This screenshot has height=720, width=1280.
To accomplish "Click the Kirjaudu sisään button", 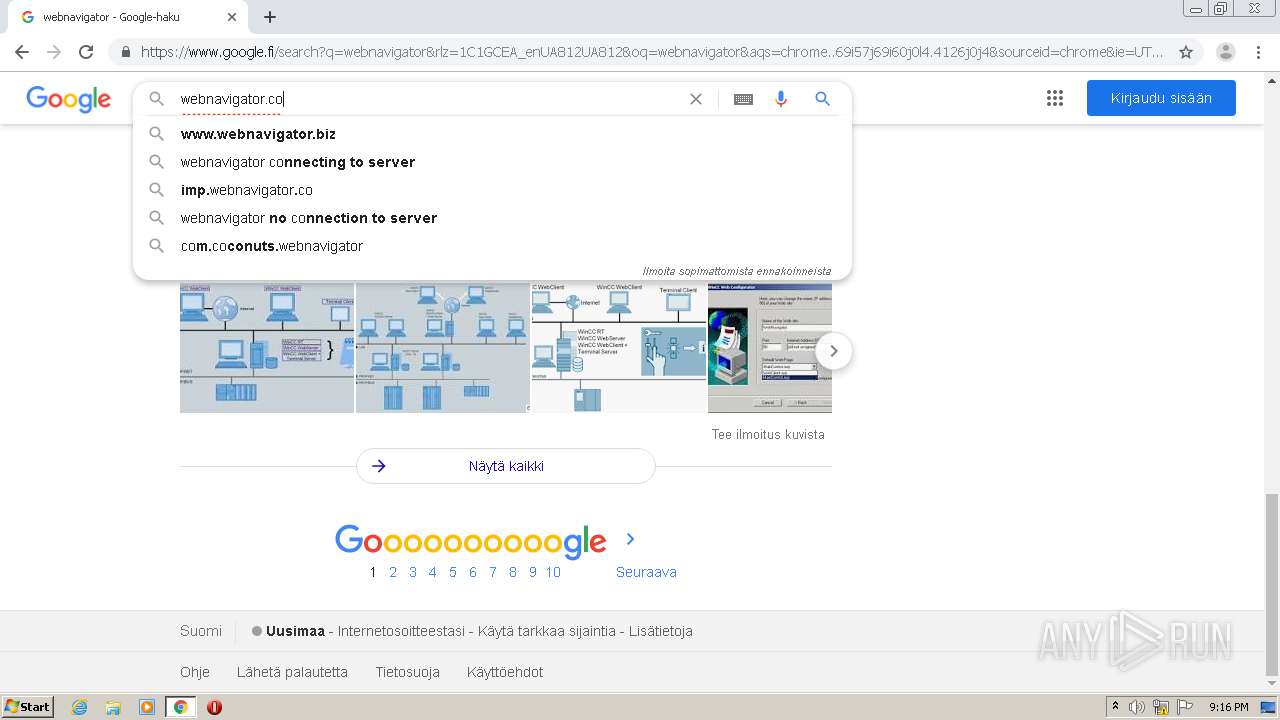I will point(1161,98).
